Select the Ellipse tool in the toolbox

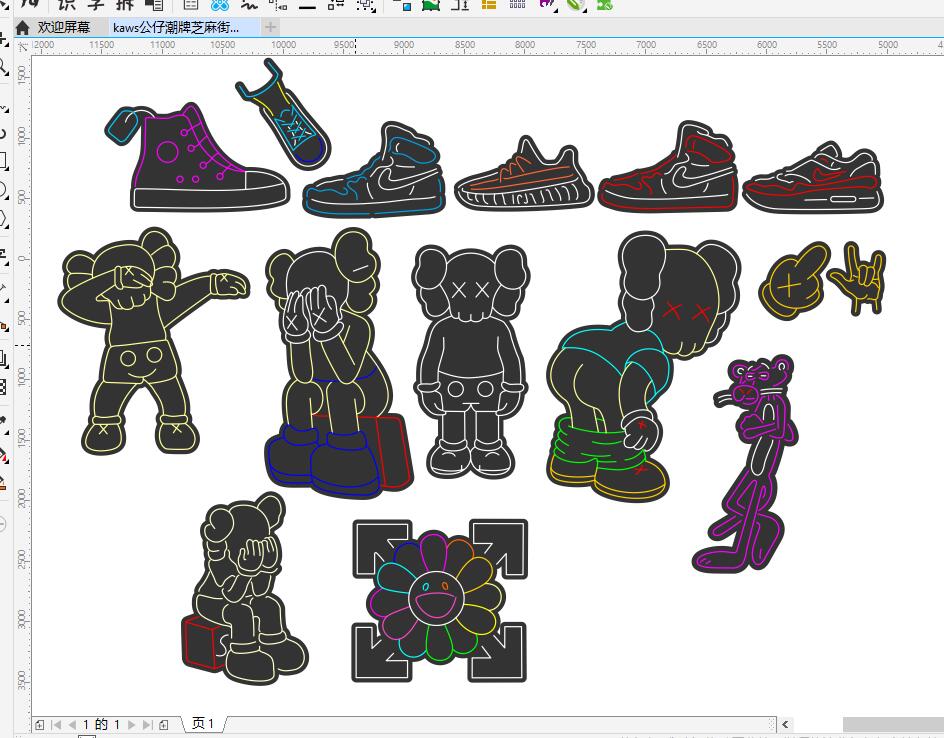point(4,190)
